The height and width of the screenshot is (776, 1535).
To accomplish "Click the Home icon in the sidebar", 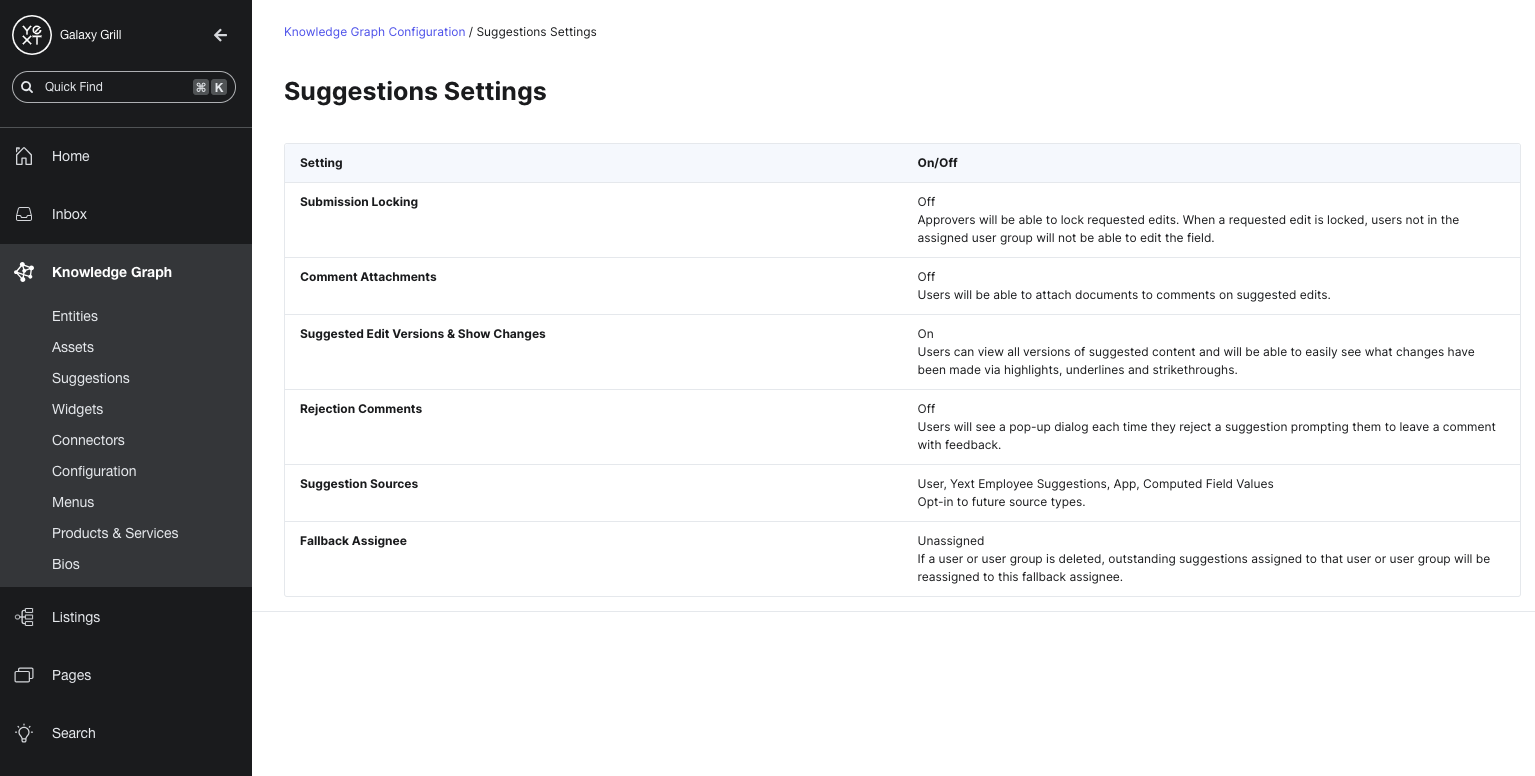I will click(23, 156).
